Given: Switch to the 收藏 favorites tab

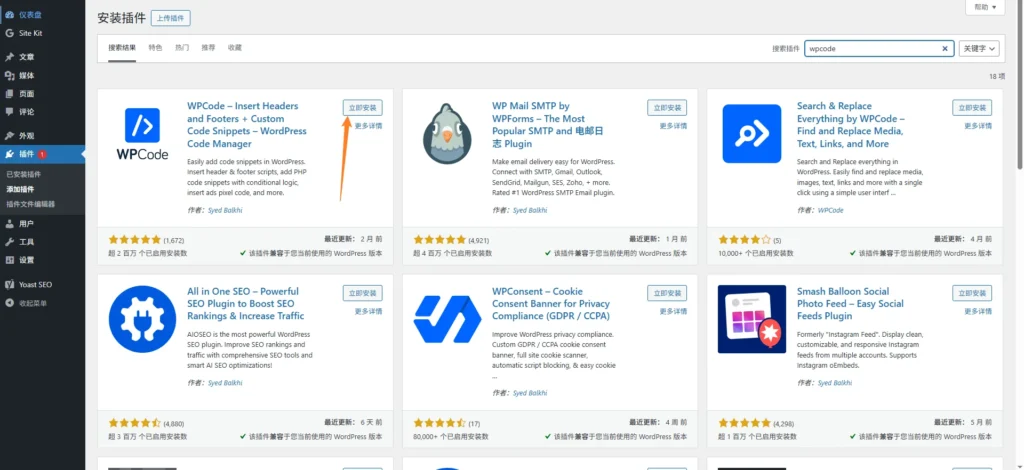Looking at the screenshot, I should click(235, 47).
